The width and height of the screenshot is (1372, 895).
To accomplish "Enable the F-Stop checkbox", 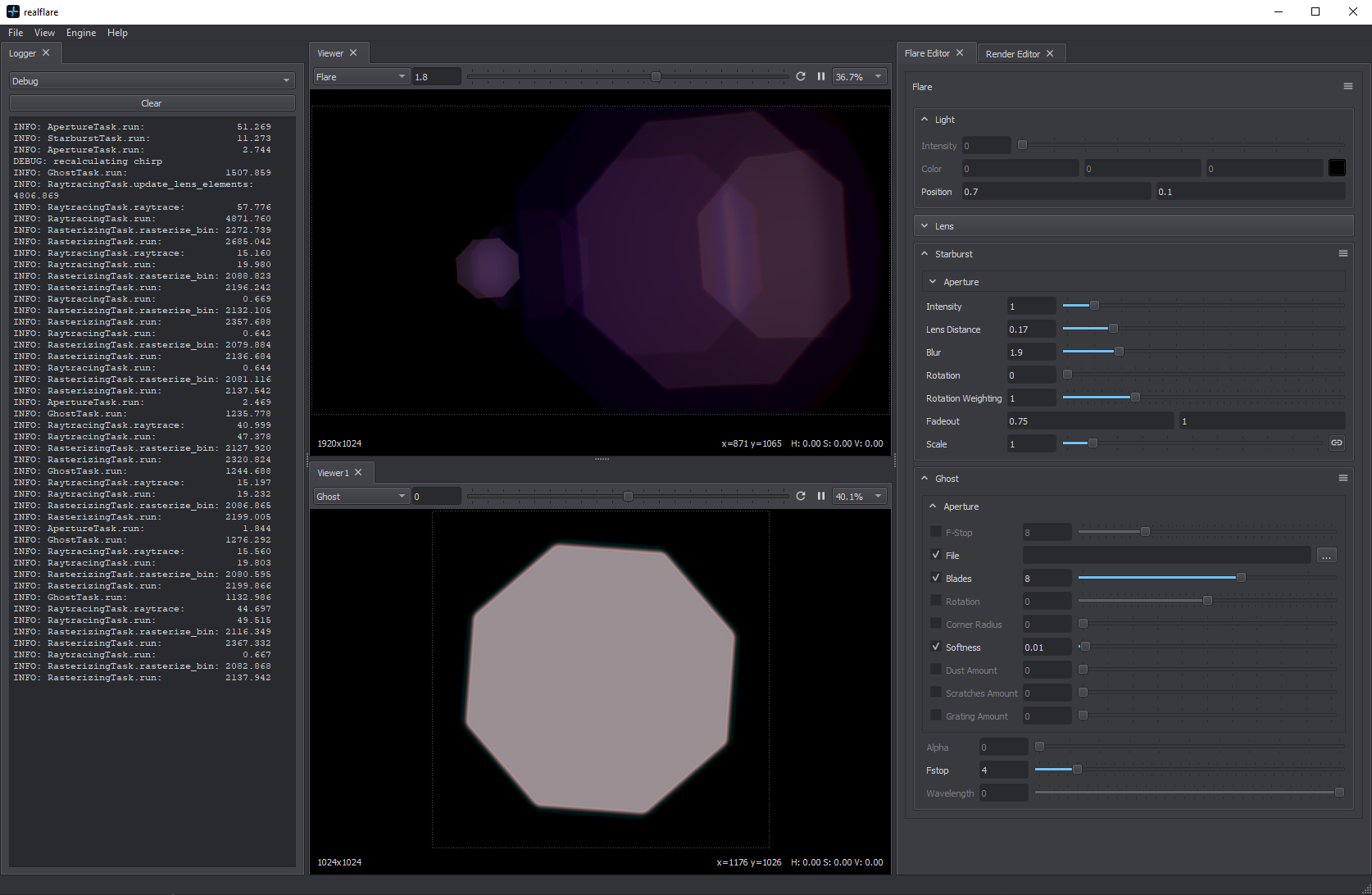I will pyautogui.click(x=936, y=531).
